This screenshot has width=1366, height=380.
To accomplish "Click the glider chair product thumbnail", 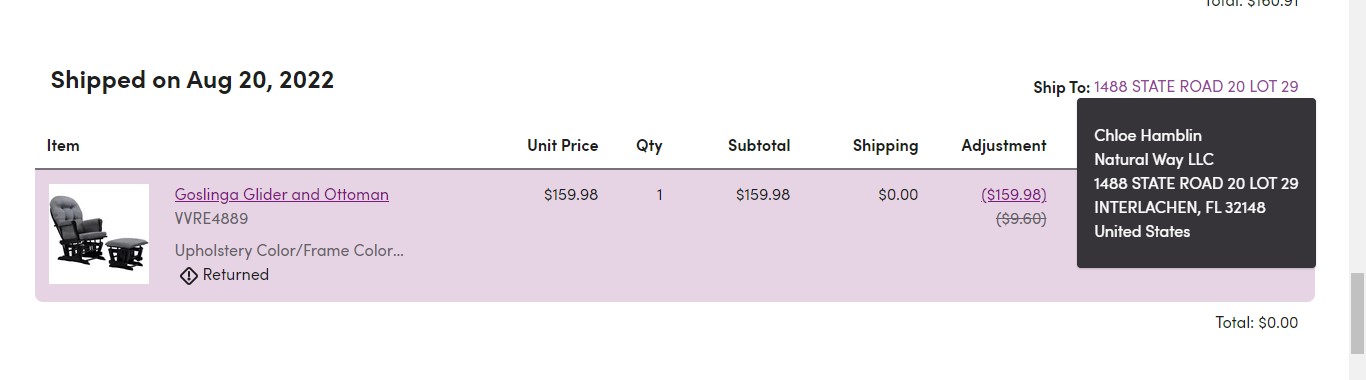I will 99,234.
